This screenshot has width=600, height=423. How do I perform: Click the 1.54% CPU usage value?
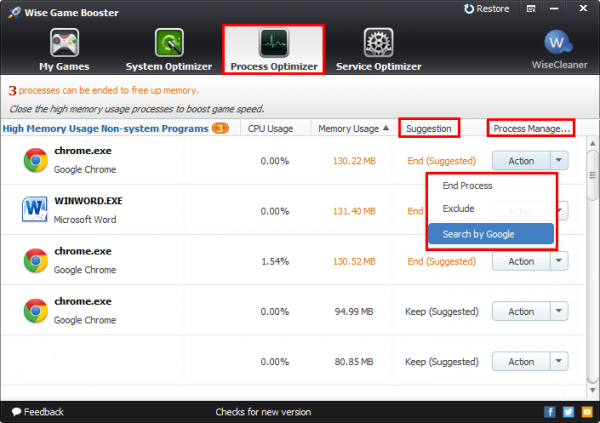pos(275,261)
